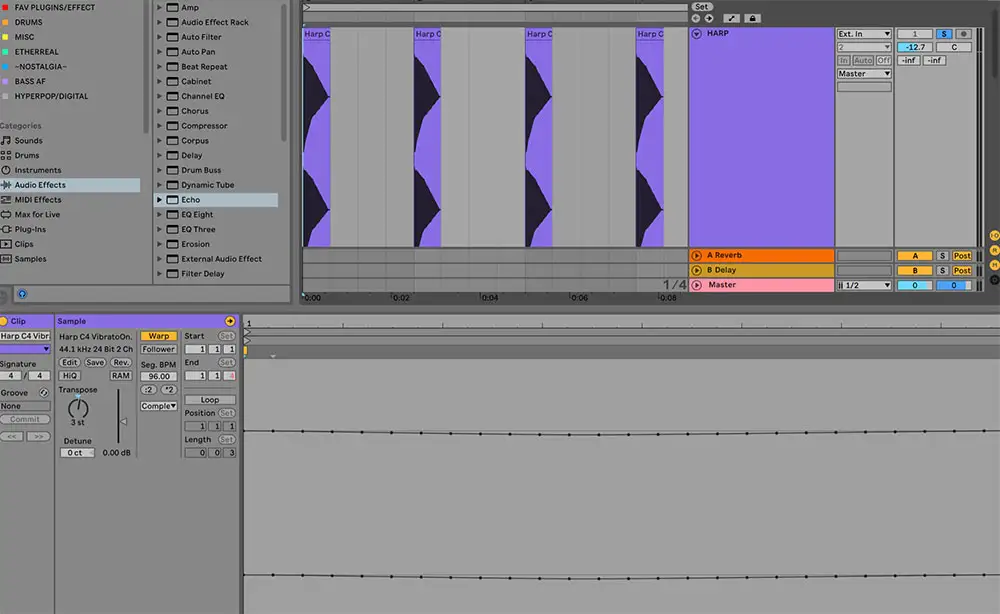The width and height of the screenshot is (1000, 614).
Task: Collapse the HARP track
Action: [697, 34]
